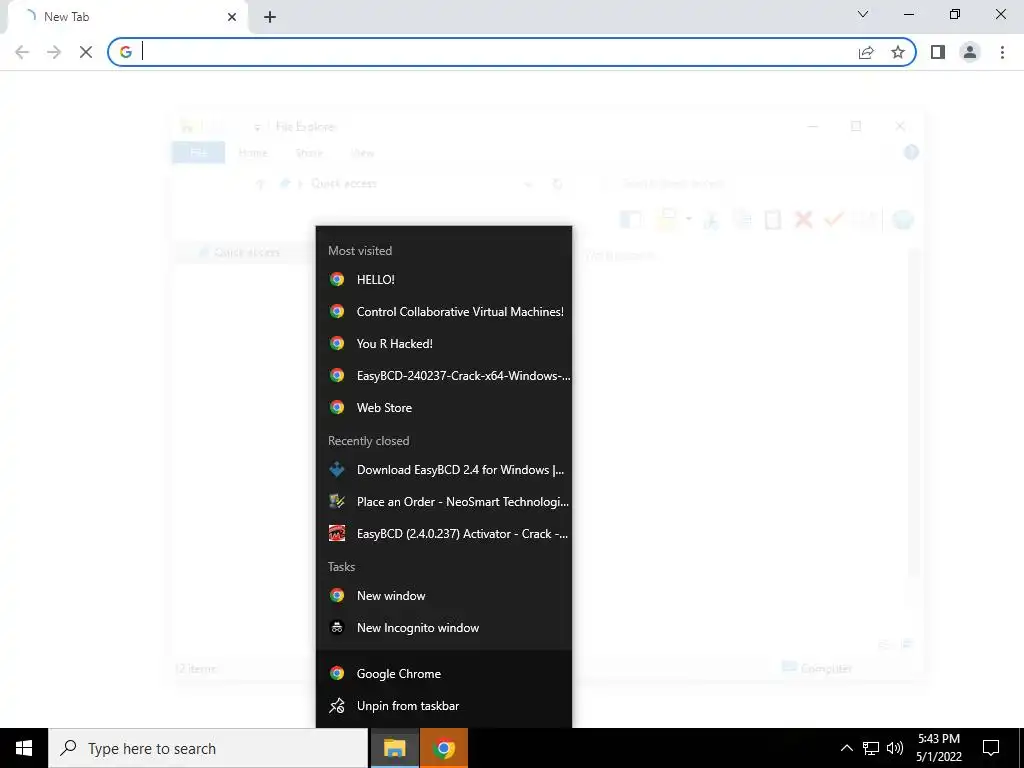1024x768 pixels.
Task: Select Unpin from taskbar
Action: click(x=443, y=705)
